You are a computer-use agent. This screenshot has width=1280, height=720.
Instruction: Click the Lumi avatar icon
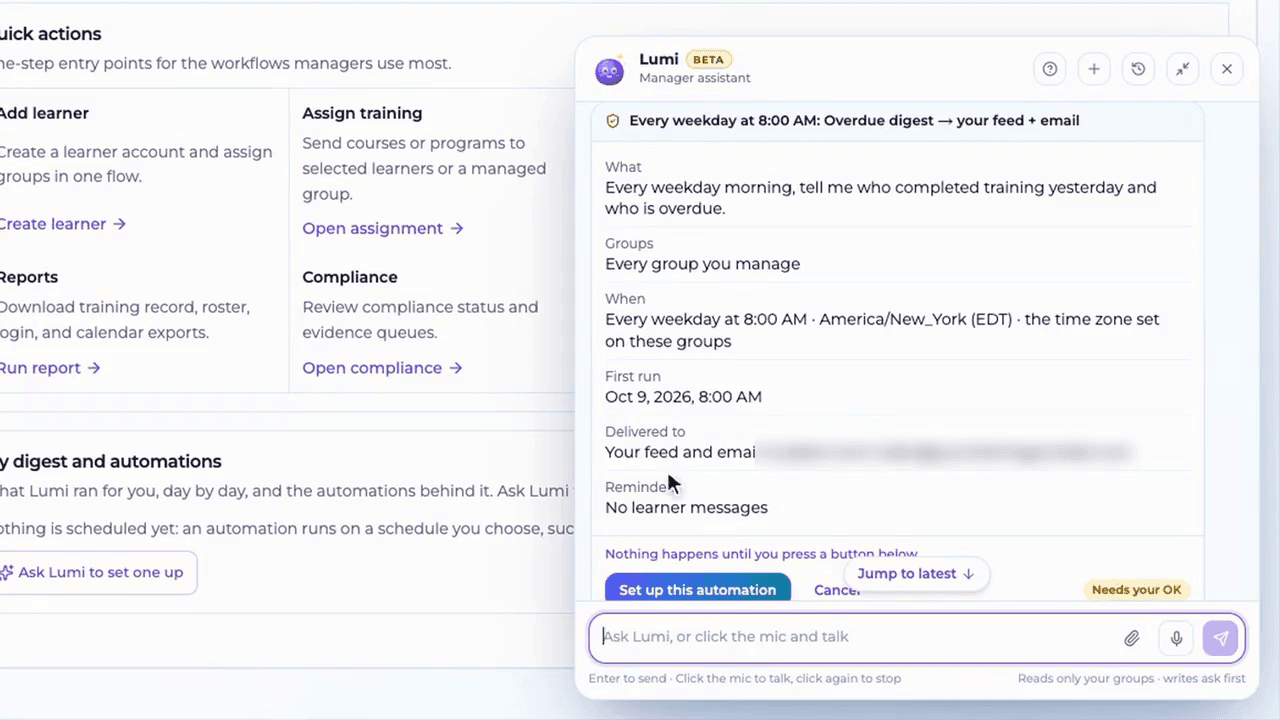click(x=609, y=70)
